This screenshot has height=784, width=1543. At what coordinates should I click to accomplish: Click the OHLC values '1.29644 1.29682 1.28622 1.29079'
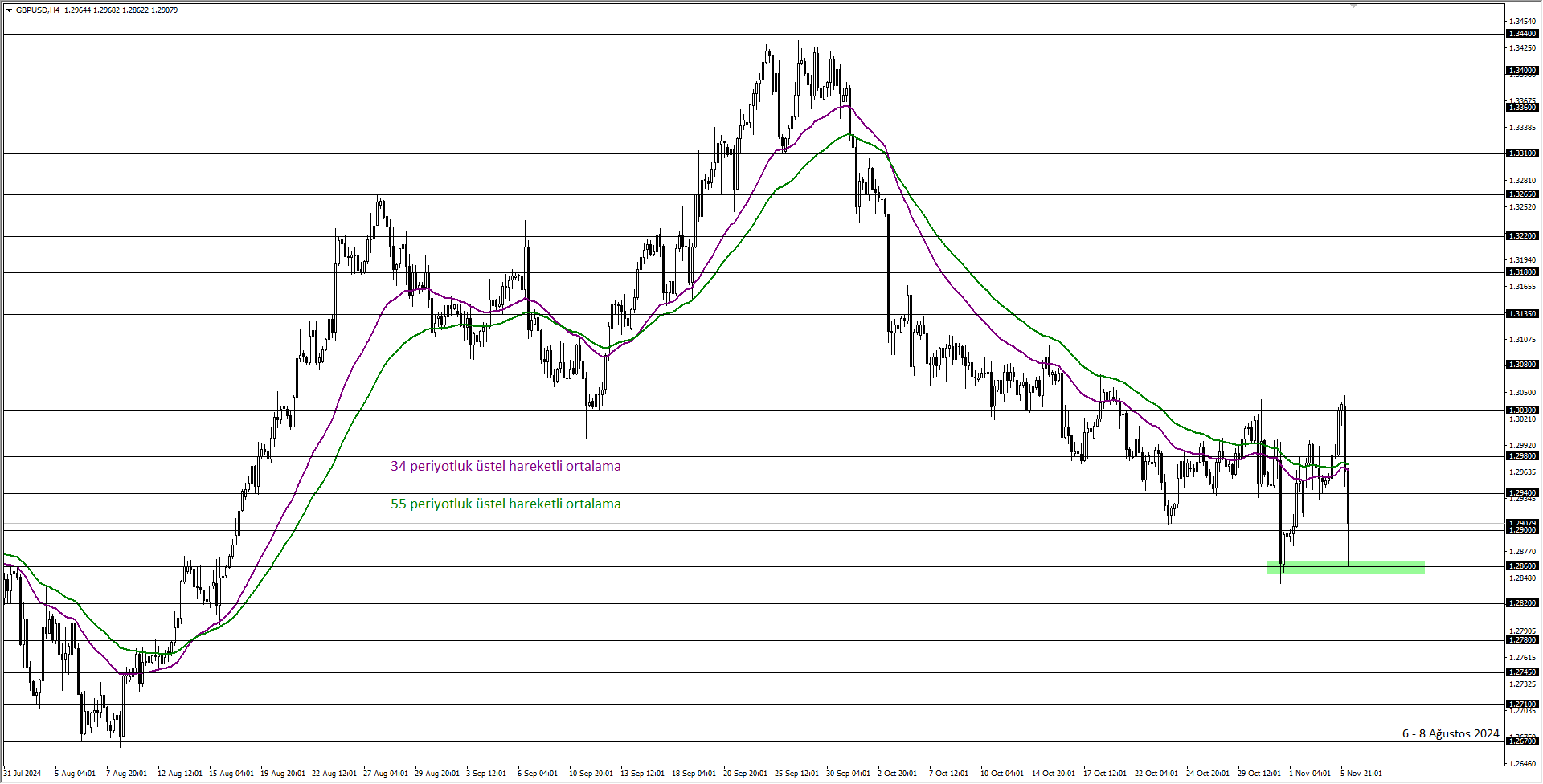pyautogui.click(x=121, y=10)
